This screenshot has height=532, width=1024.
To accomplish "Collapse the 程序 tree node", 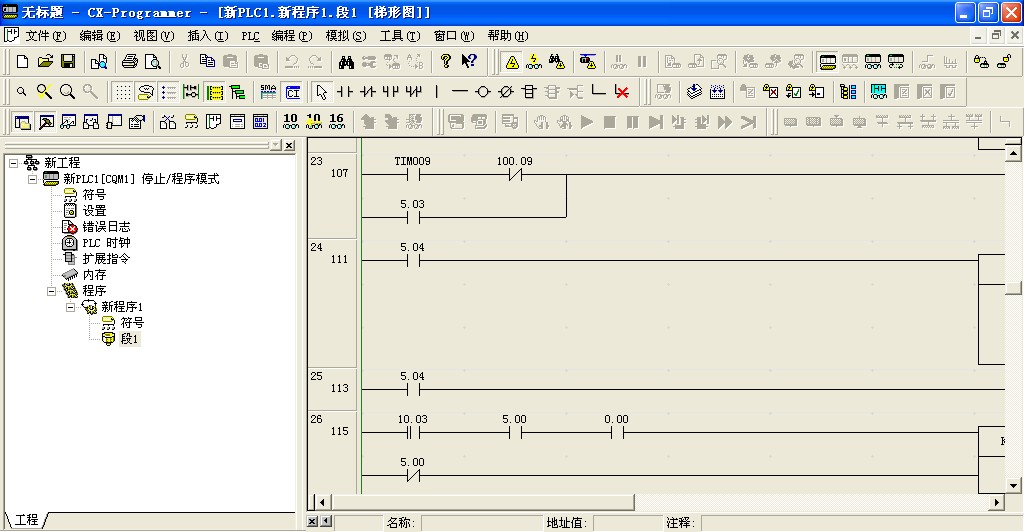I will click(x=52, y=291).
